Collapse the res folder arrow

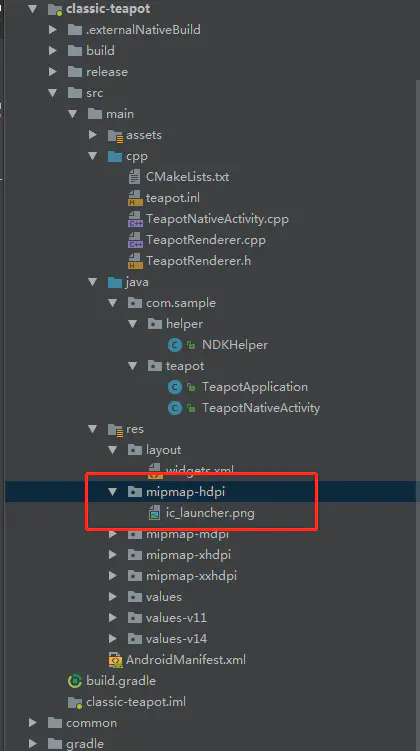pyautogui.click(x=92, y=429)
